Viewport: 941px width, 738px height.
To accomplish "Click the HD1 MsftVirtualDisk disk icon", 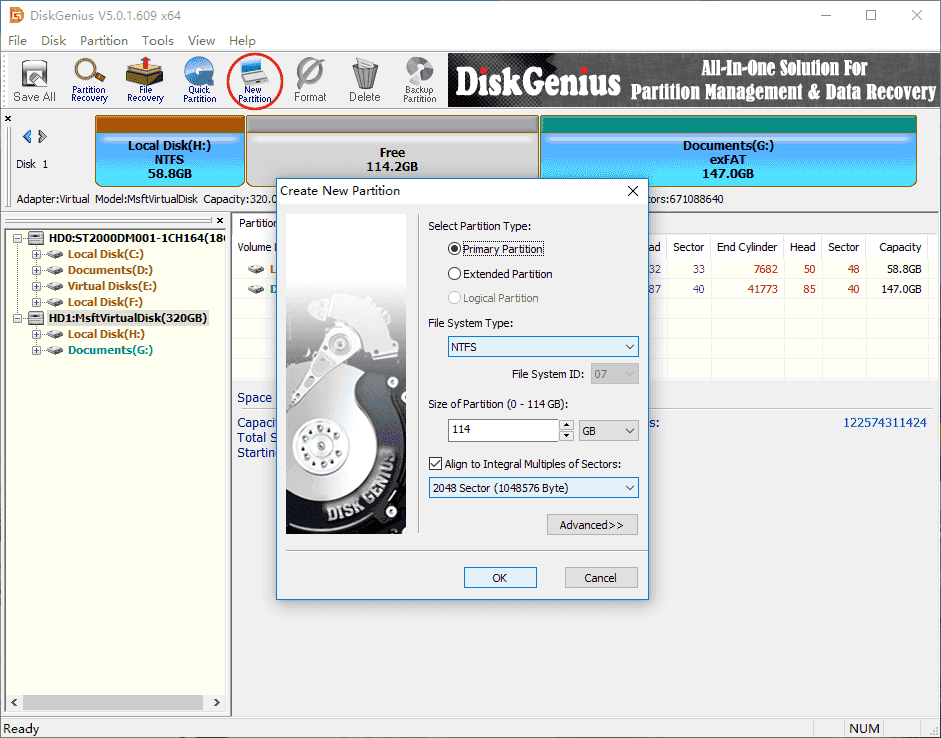I will [36, 318].
